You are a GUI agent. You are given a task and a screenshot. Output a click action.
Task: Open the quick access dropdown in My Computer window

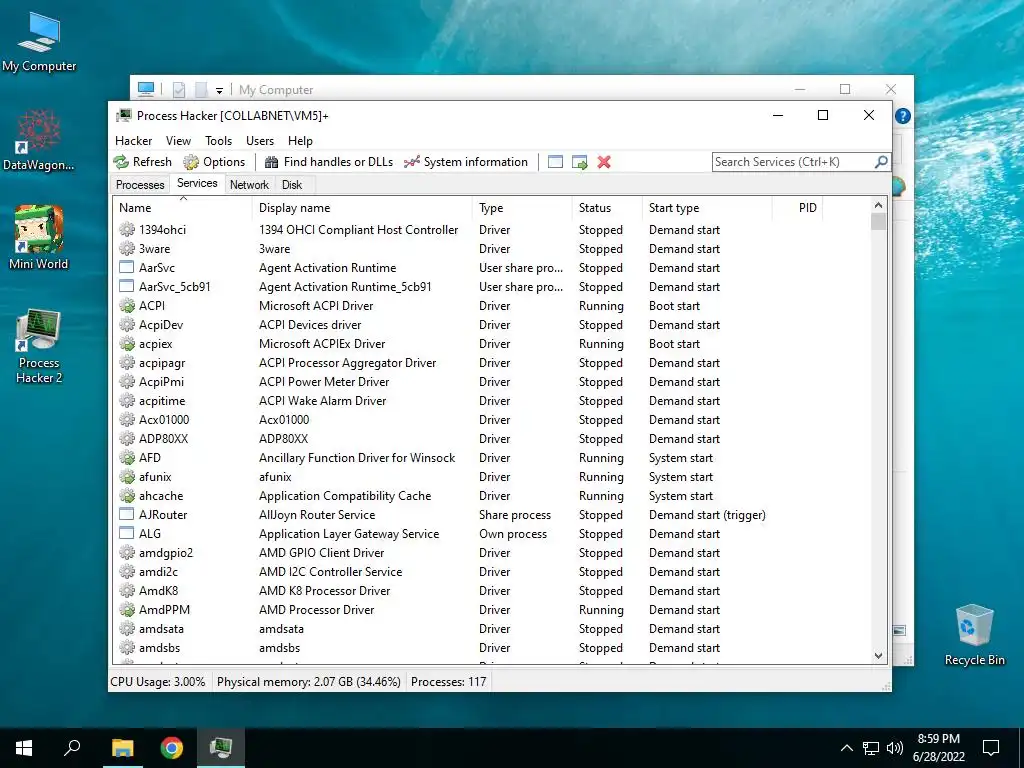219,90
